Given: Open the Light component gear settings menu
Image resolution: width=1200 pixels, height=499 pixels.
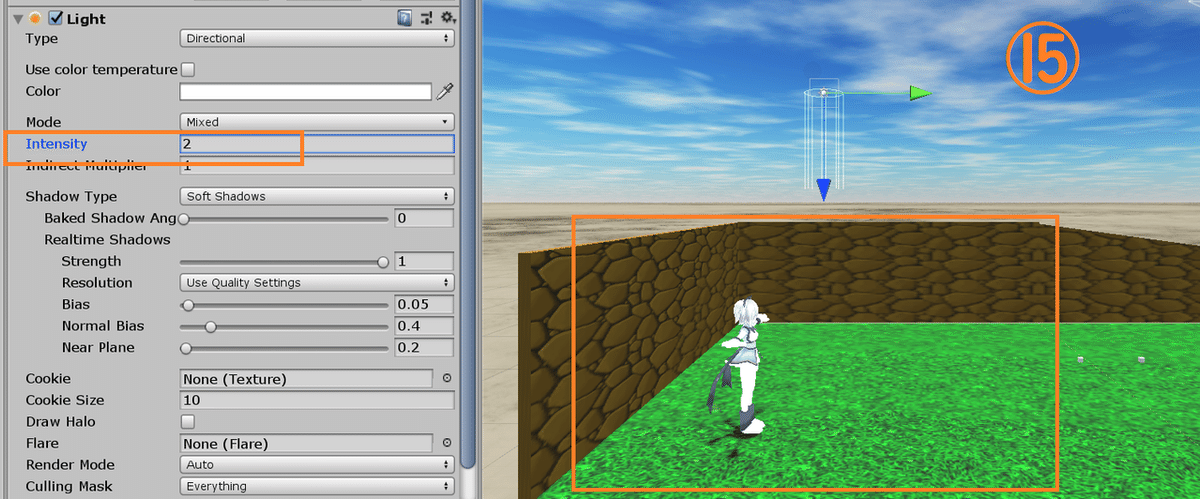Looking at the screenshot, I should tap(448, 18).
